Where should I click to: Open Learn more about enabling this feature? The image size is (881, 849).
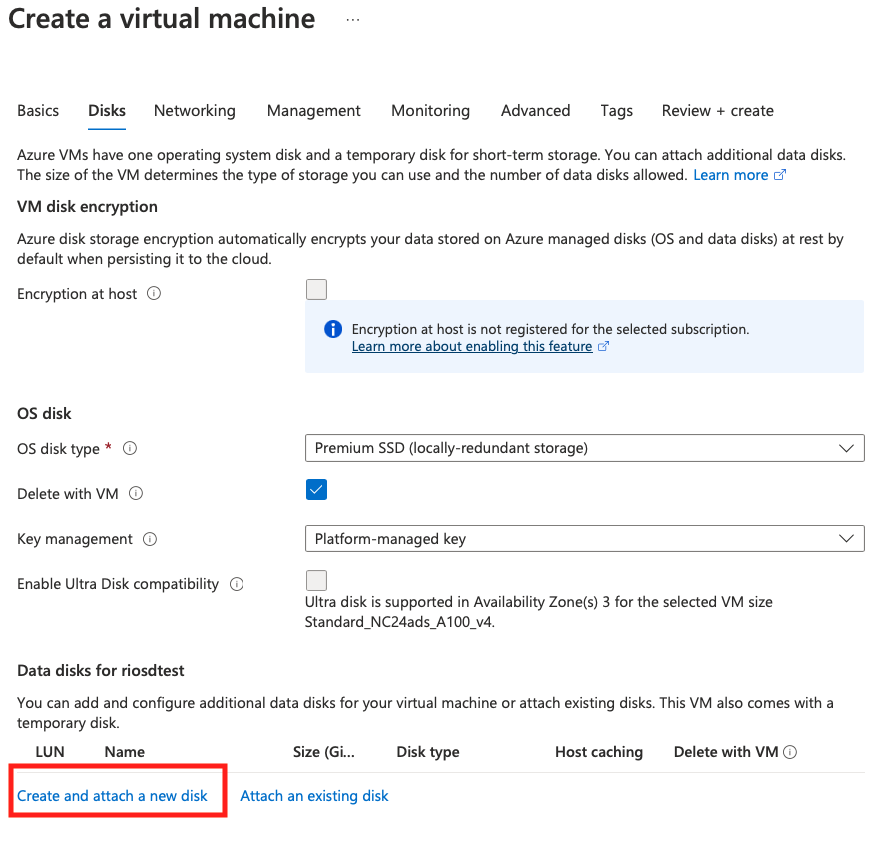[472, 346]
